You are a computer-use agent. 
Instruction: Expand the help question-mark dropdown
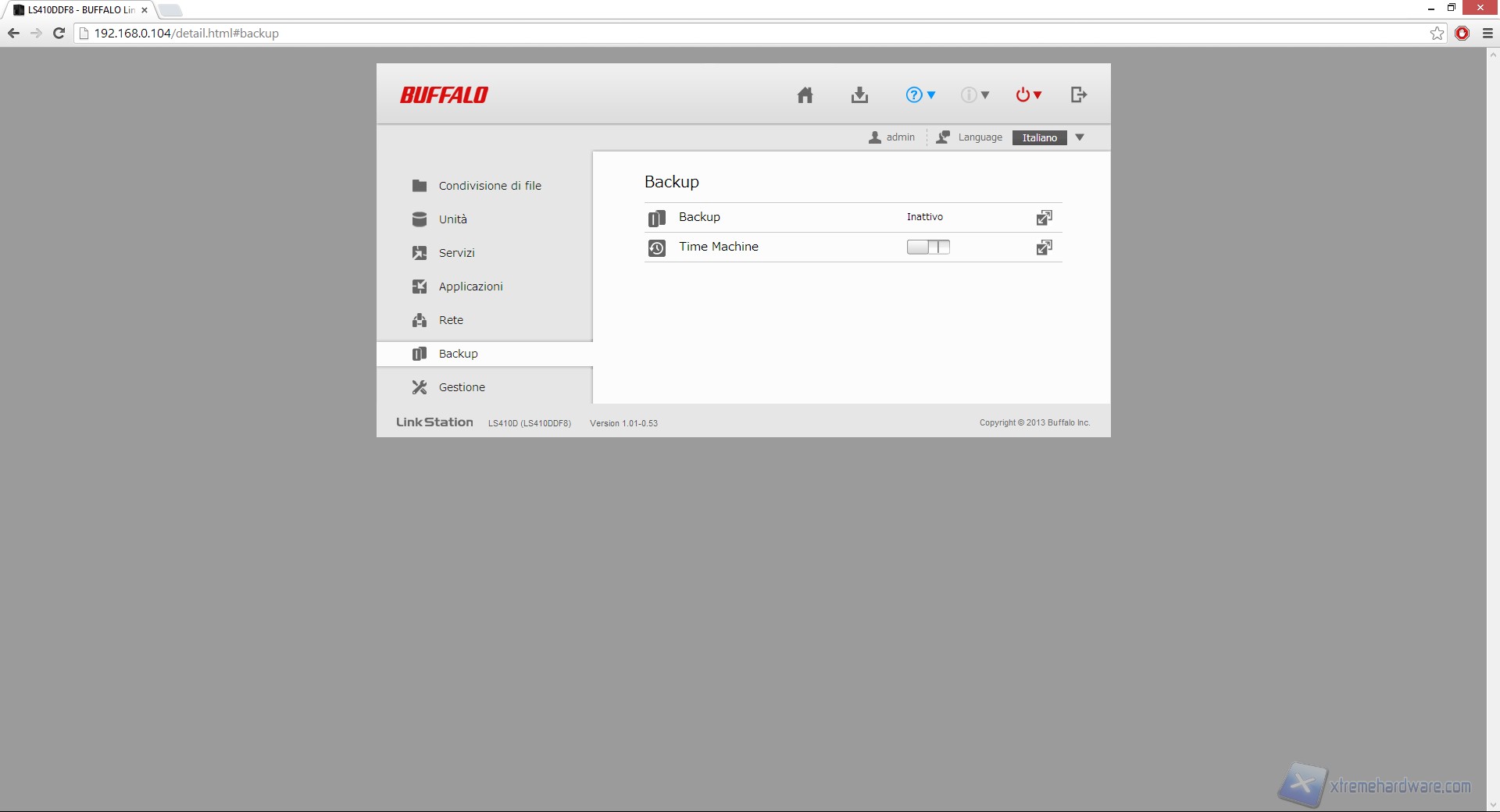click(920, 95)
